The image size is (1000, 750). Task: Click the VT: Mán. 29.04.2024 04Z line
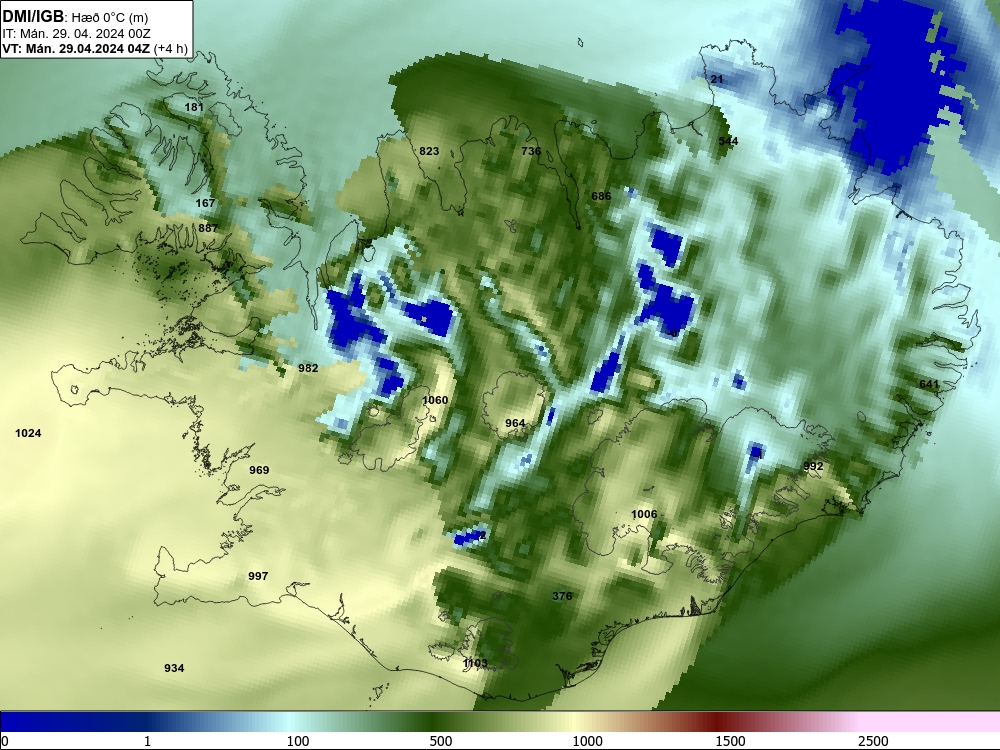tap(95, 49)
